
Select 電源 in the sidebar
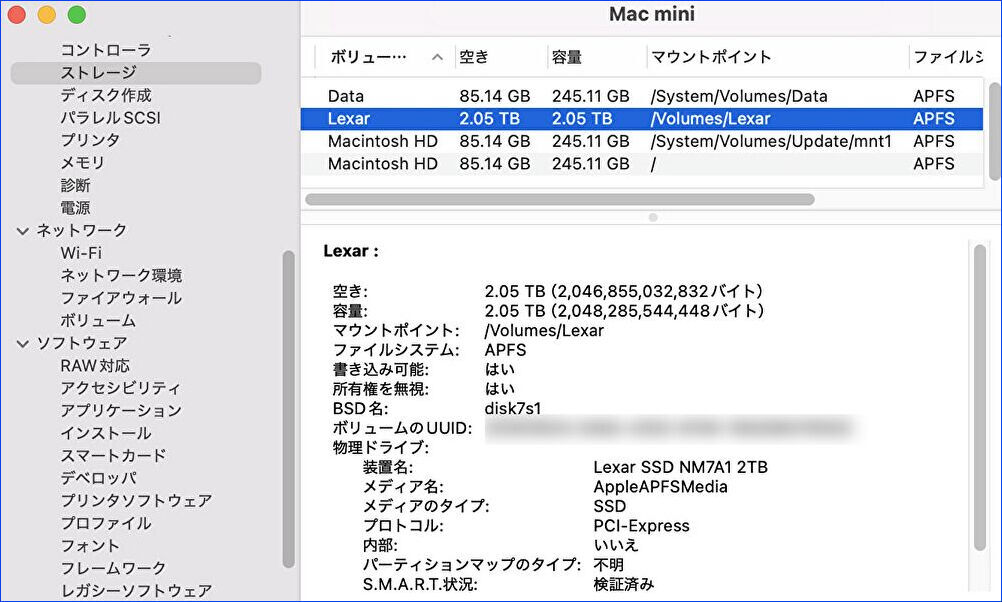(x=75, y=208)
